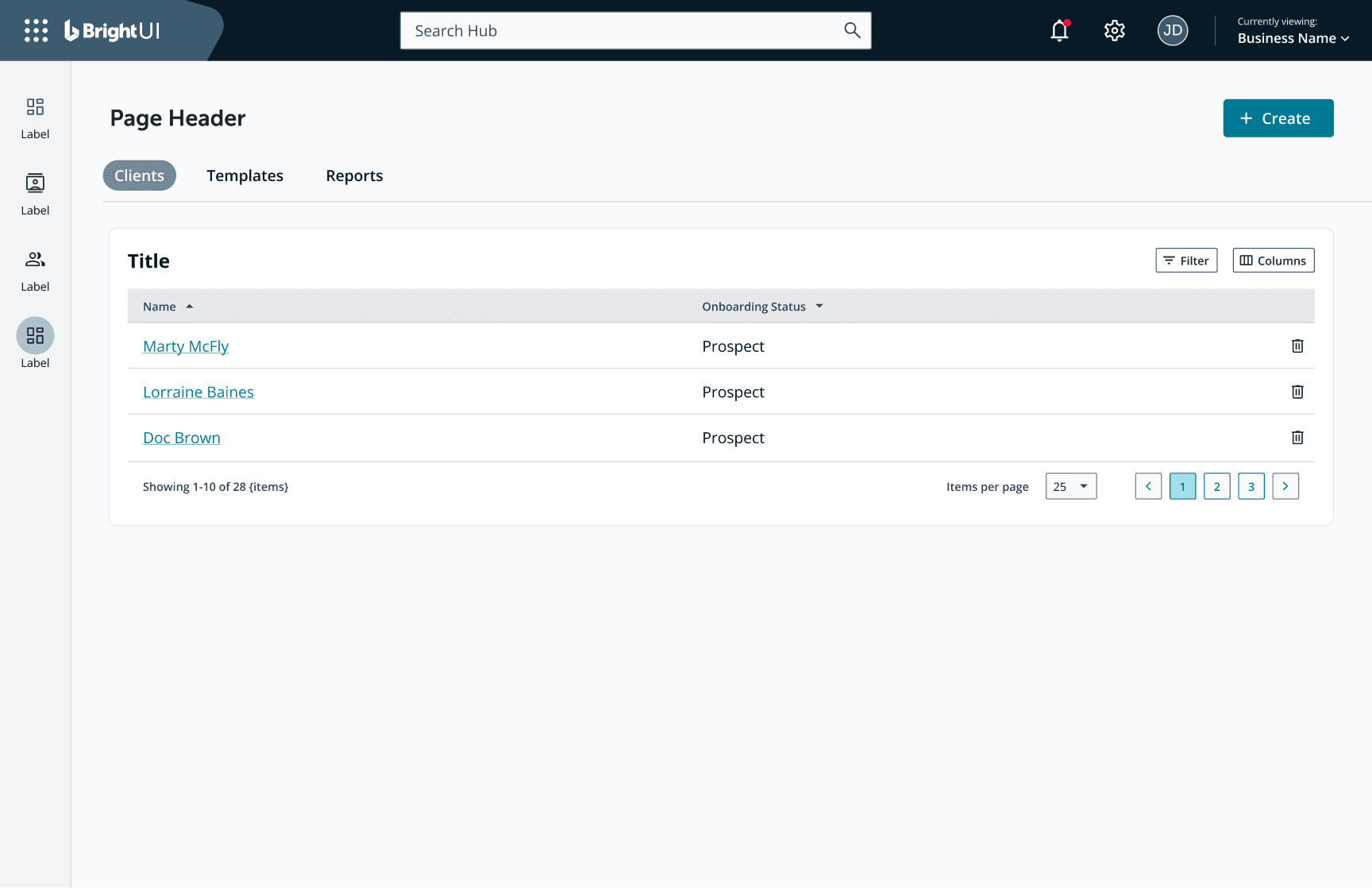Open the Marty McFly client link

click(186, 346)
